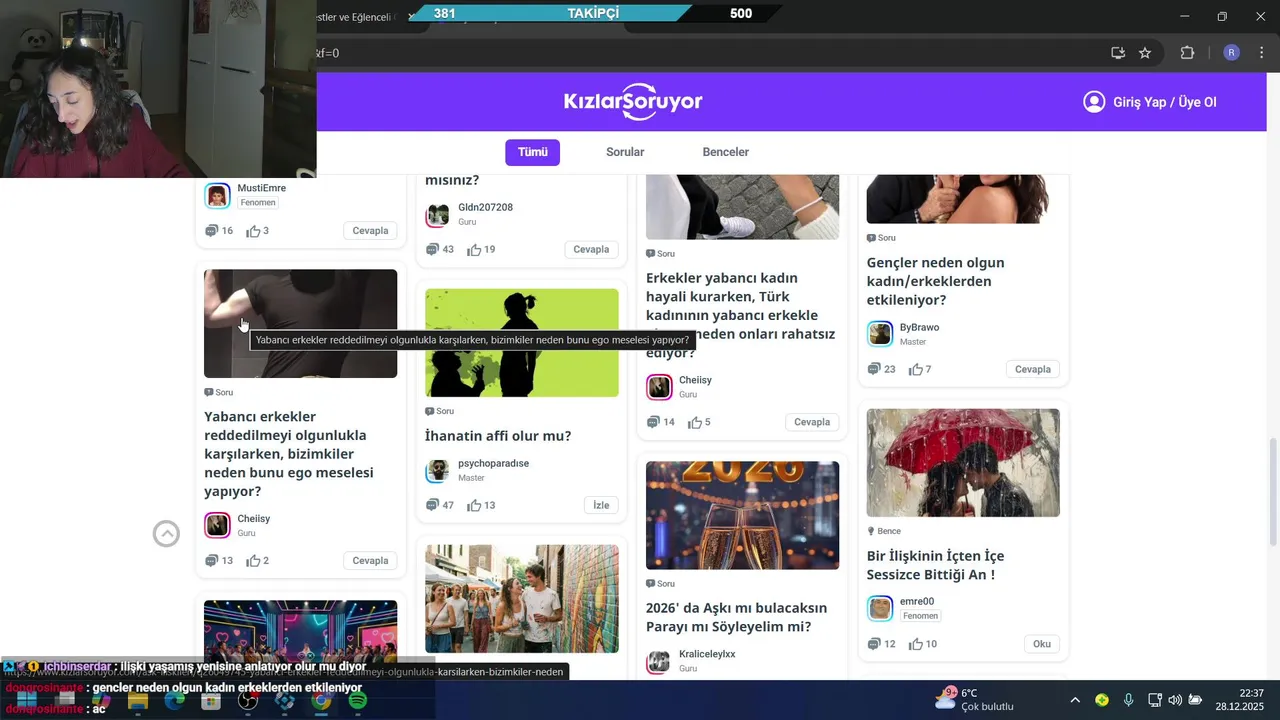1280x720 pixels.
Task: Click the comment icon on MustiEmre's post
Action: pyautogui.click(x=211, y=231)
